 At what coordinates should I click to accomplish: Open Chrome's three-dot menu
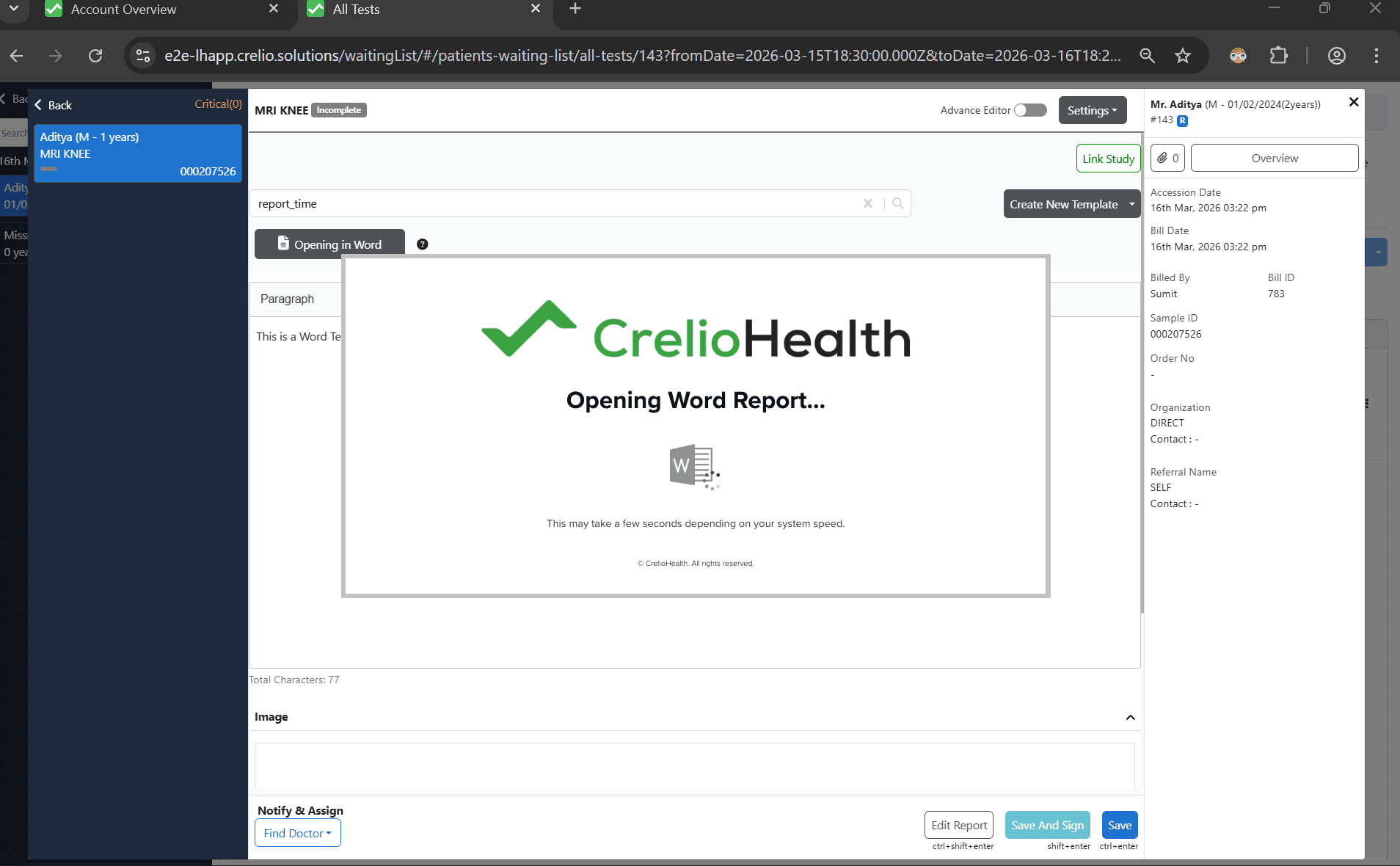1376,56
